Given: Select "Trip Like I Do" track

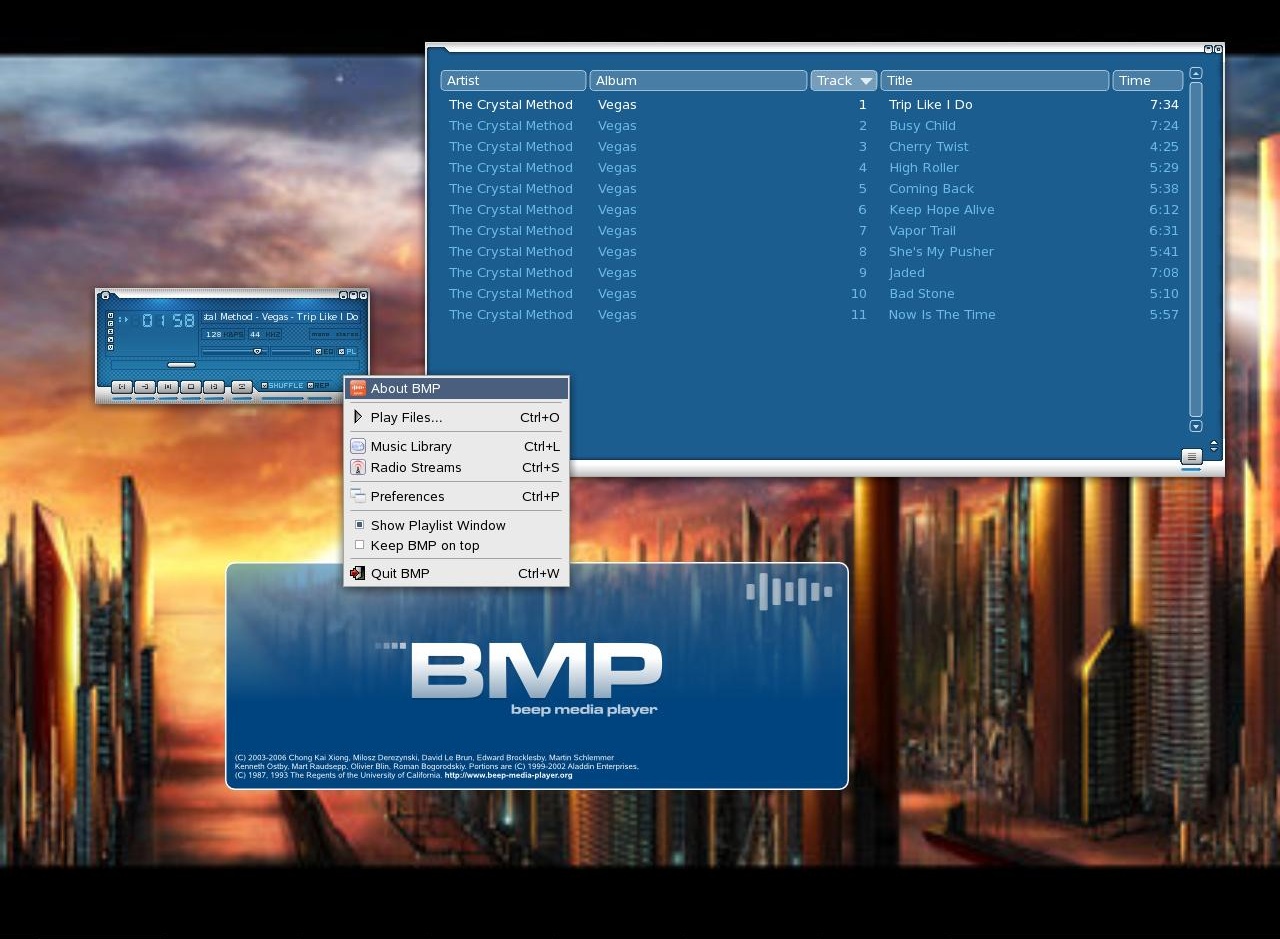Looking at the screenshot, I should (x=930, y=104).
